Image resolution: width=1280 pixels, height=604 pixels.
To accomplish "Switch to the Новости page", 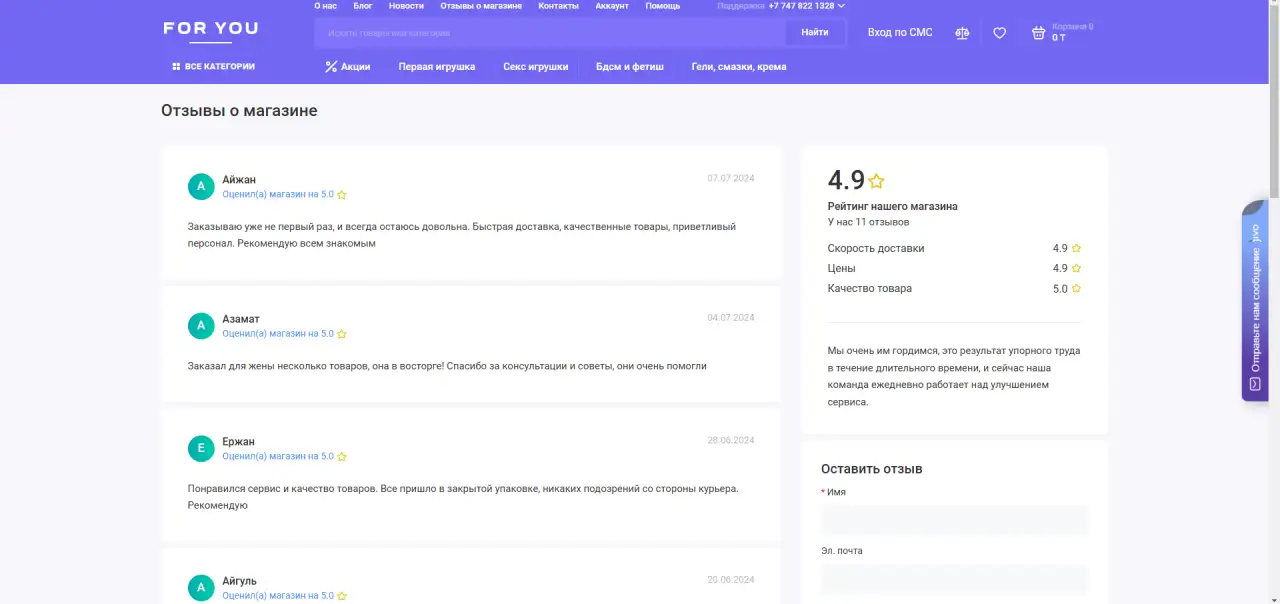I will point(406,5).
